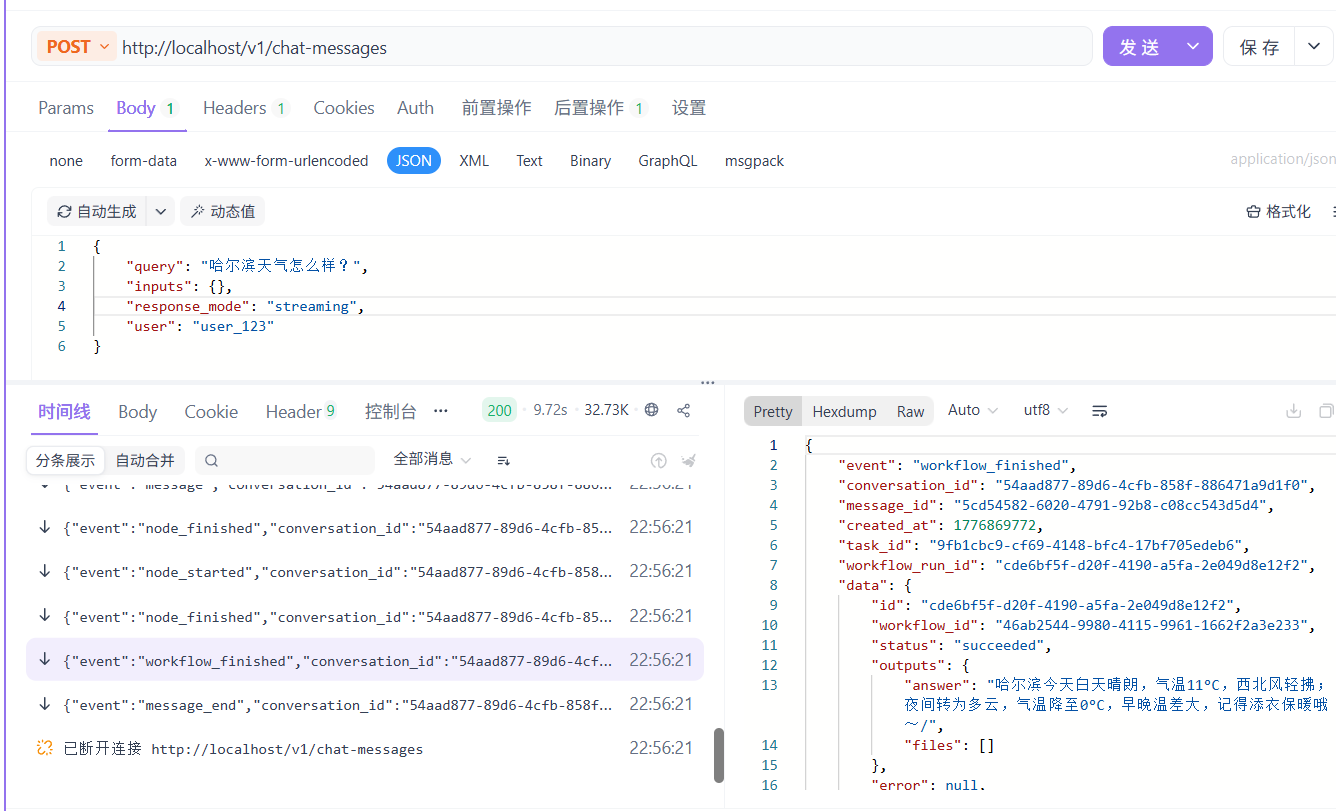
Task: Select 分条展示 display mode
Action: click(65, 461)
